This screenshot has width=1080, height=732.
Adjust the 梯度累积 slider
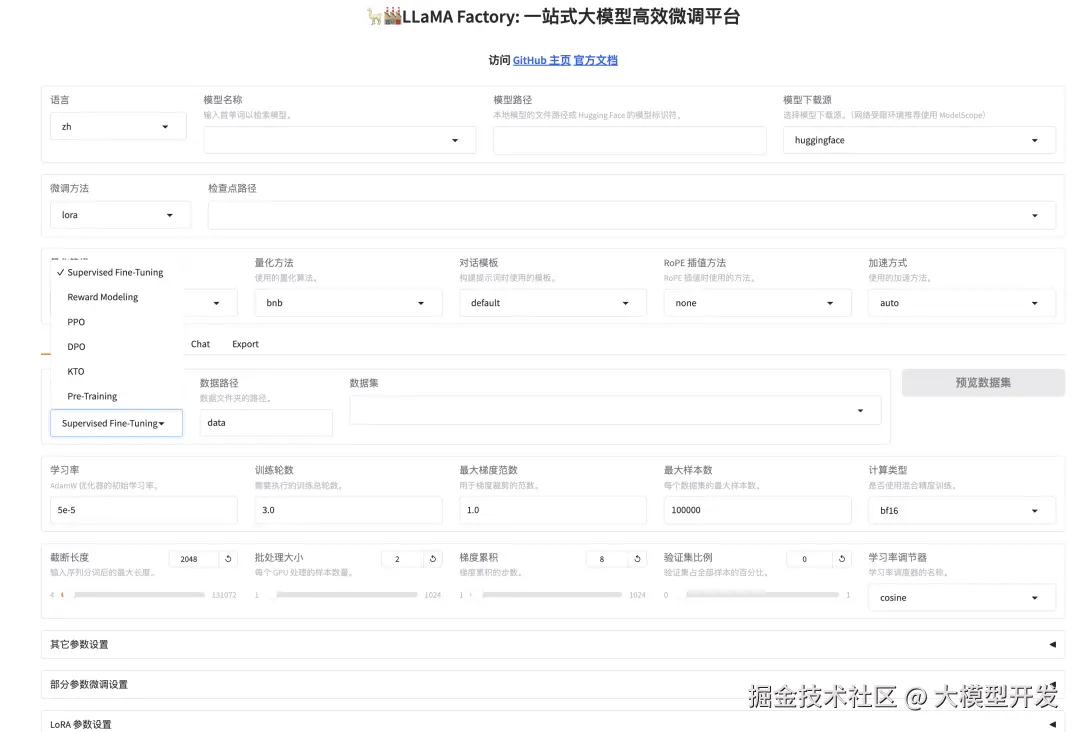coord(546,594)
